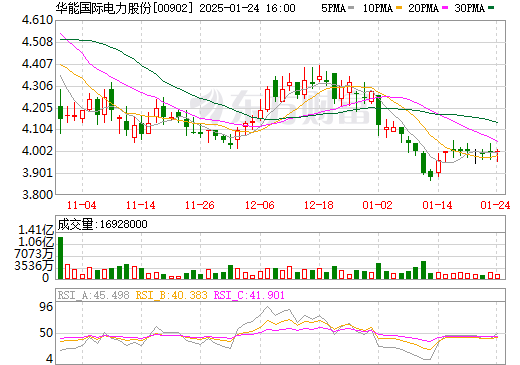Click the tallest green volume bar
This screenshot has height=365, width=520.
coord(60,258)
